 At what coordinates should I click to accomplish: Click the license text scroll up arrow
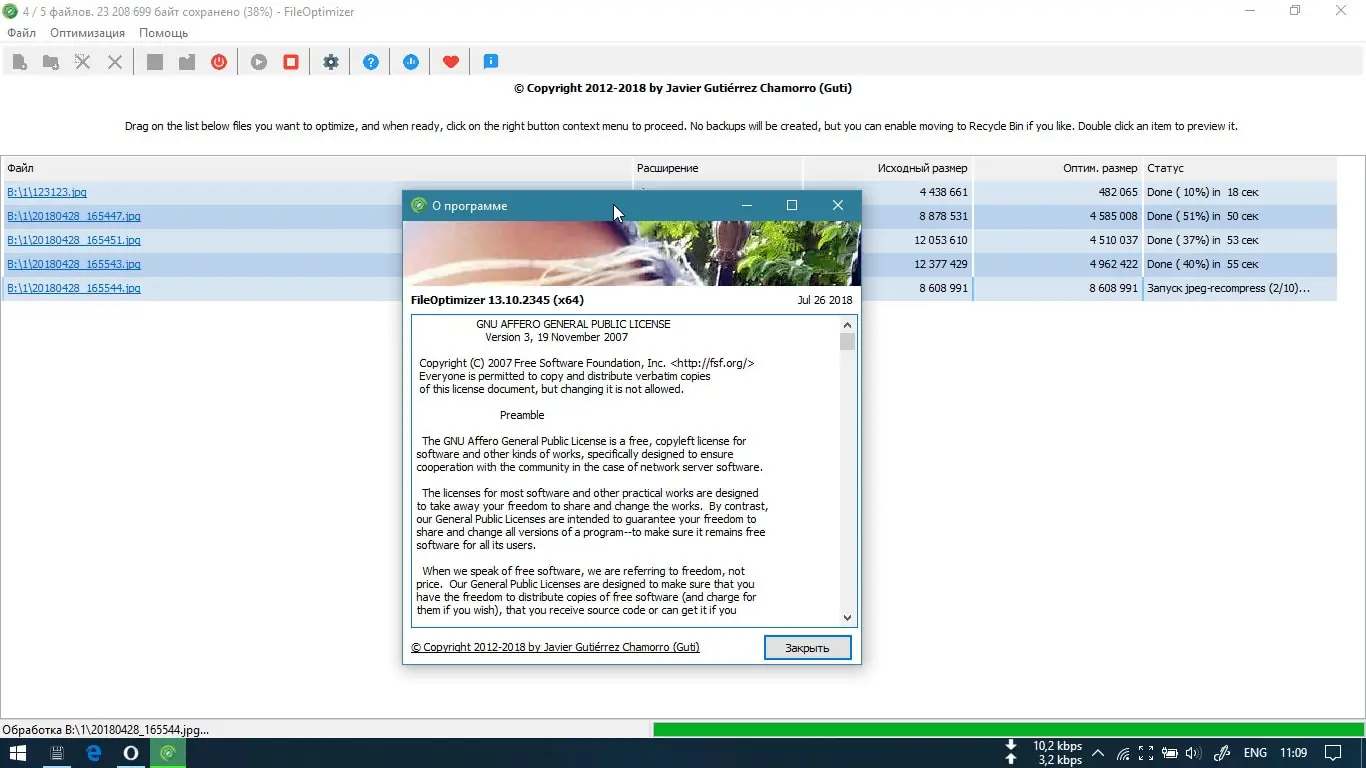[x=848, y=325]
